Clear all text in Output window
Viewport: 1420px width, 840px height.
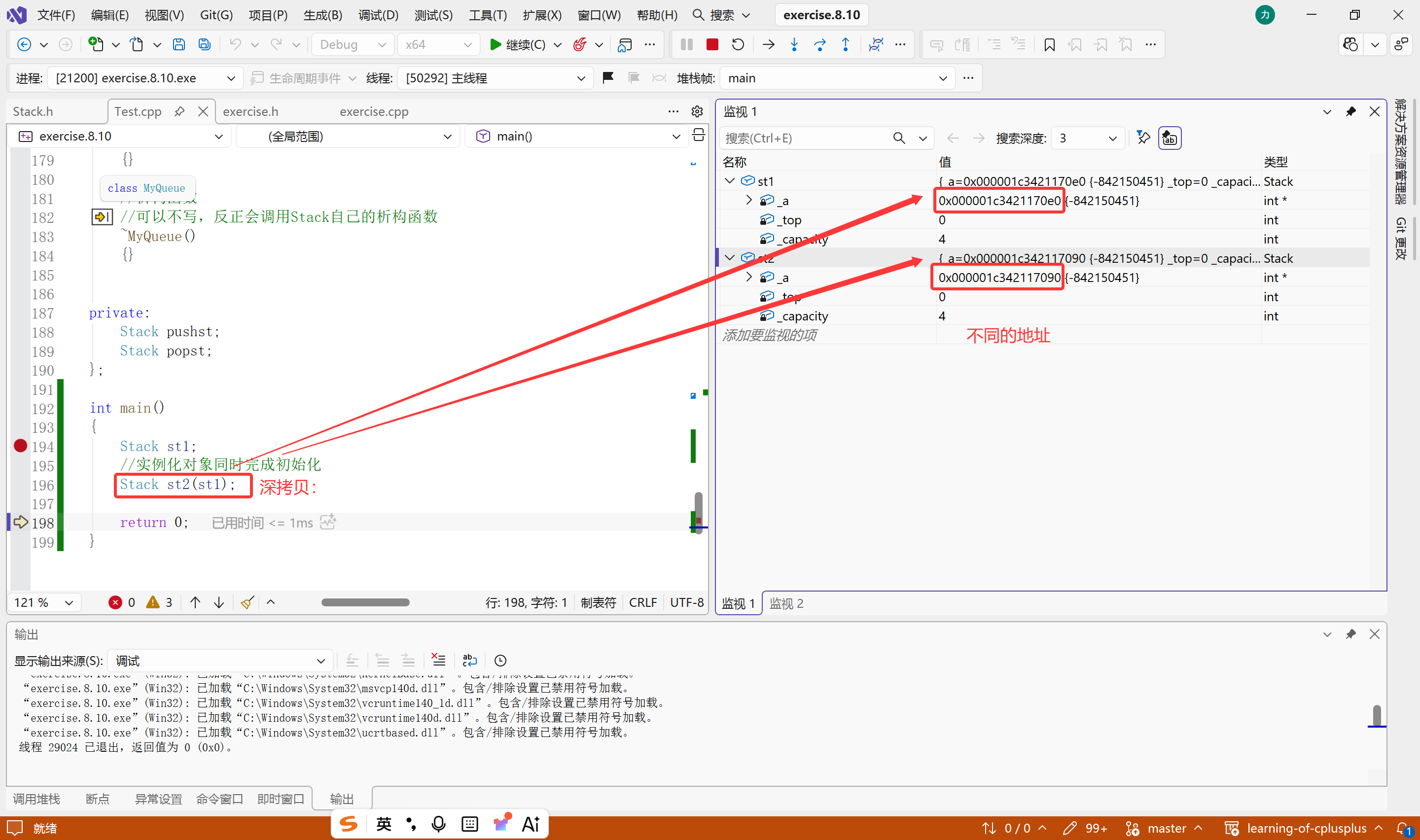pyautogui.click(x=438, y=660)
